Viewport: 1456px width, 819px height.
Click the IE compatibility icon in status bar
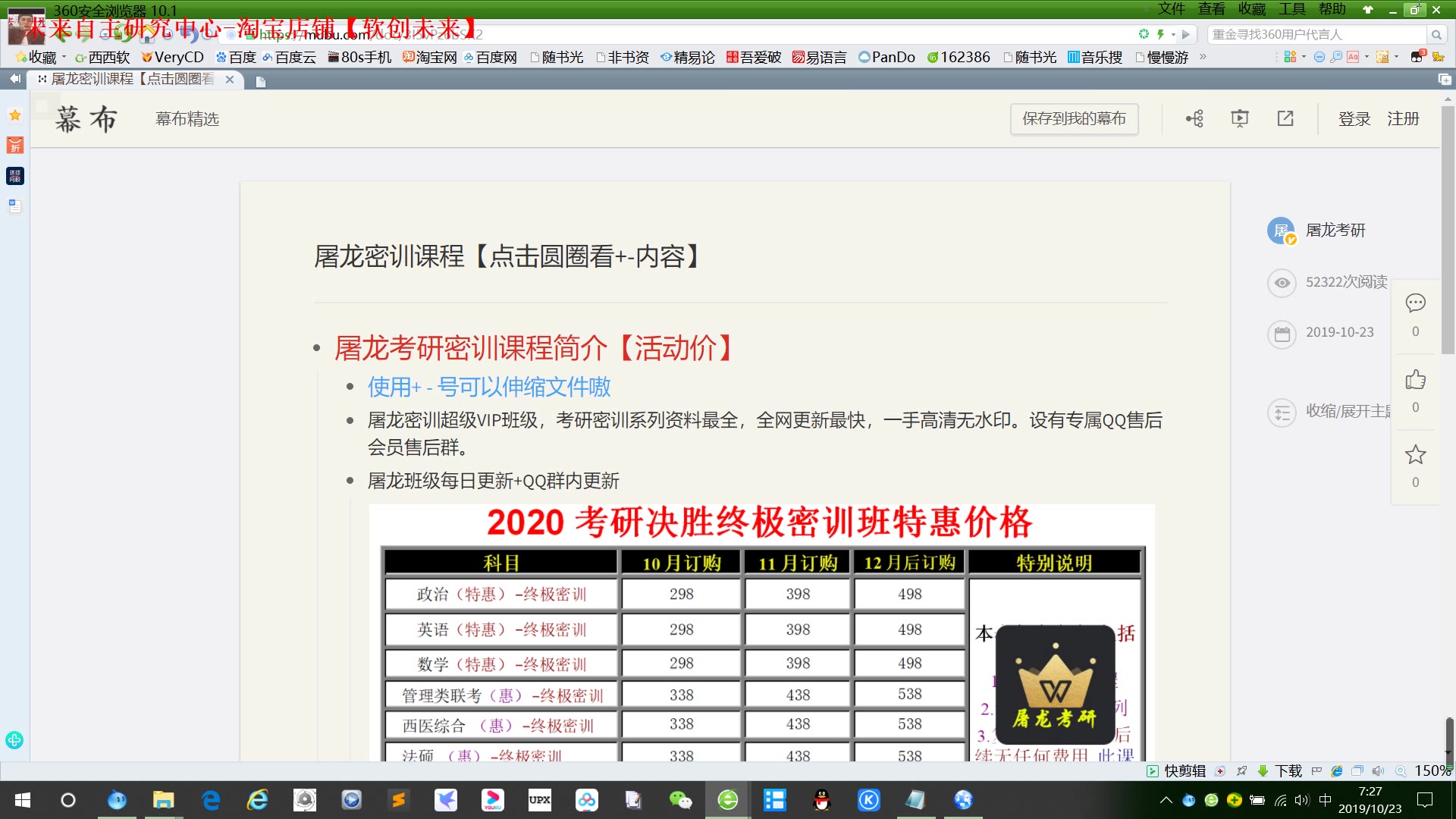point(1337,771)
